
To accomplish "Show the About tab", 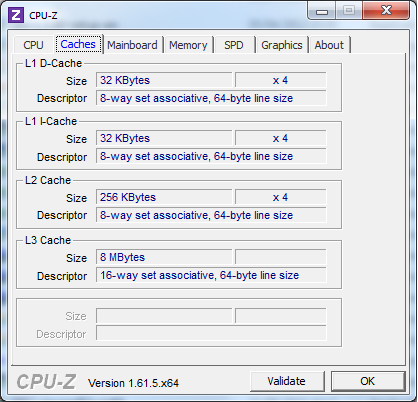I will tap(329, 45).
